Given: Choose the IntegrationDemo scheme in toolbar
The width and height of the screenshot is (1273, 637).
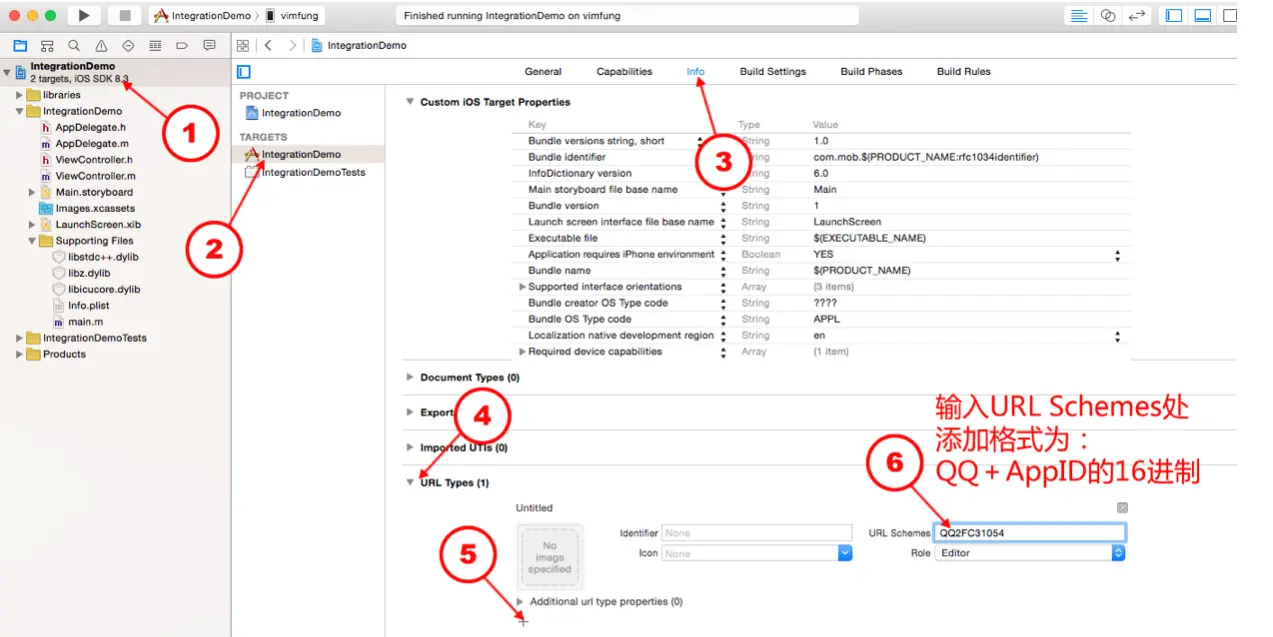Looking at the screenshot, I should point(202,16).
